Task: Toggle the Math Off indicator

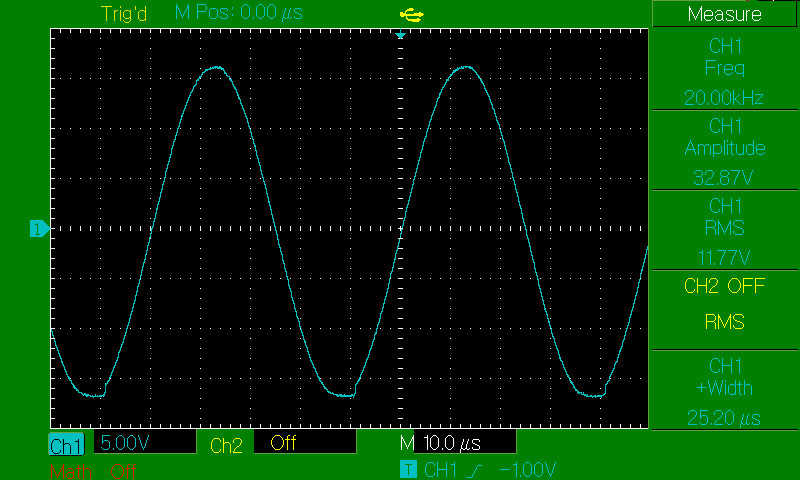Action: pos(90,471)
